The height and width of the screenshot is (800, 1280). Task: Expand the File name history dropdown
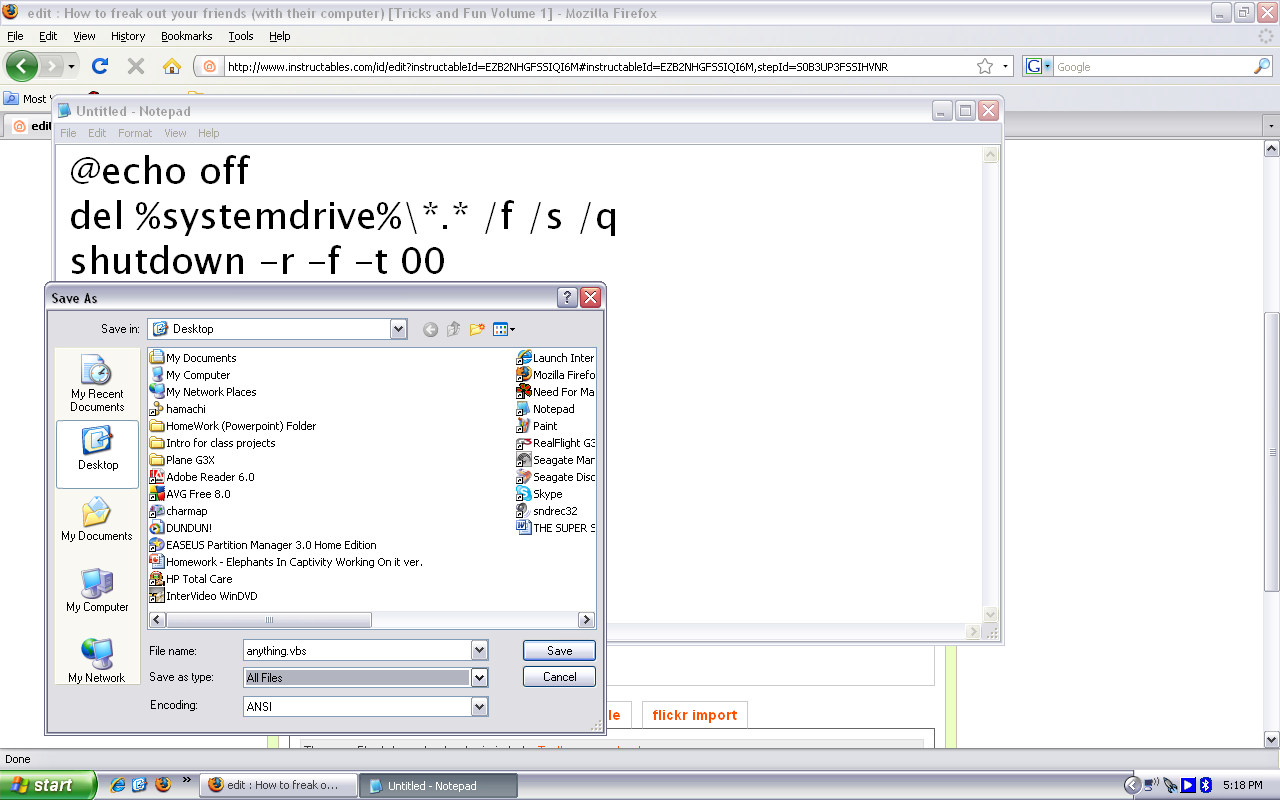(x=480, y=650)
